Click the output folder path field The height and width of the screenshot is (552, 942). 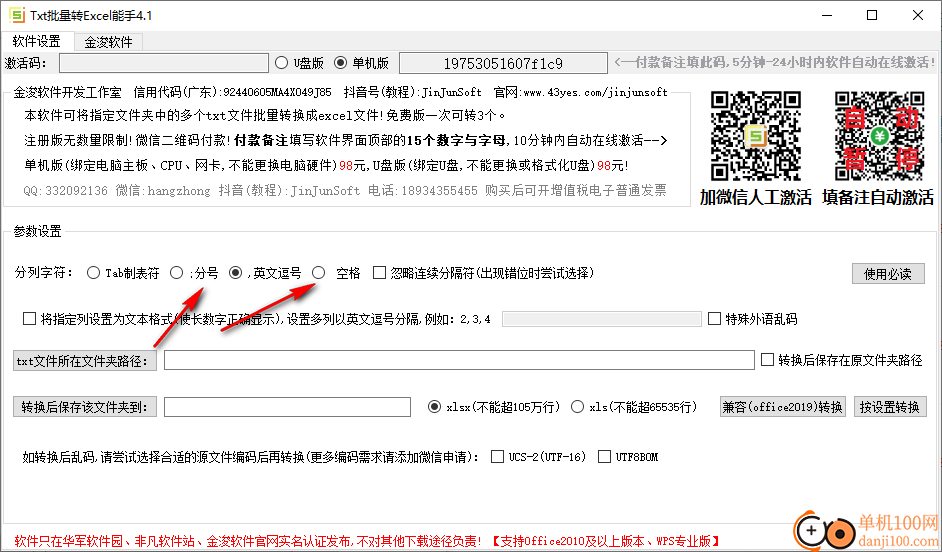coord(287,407)
